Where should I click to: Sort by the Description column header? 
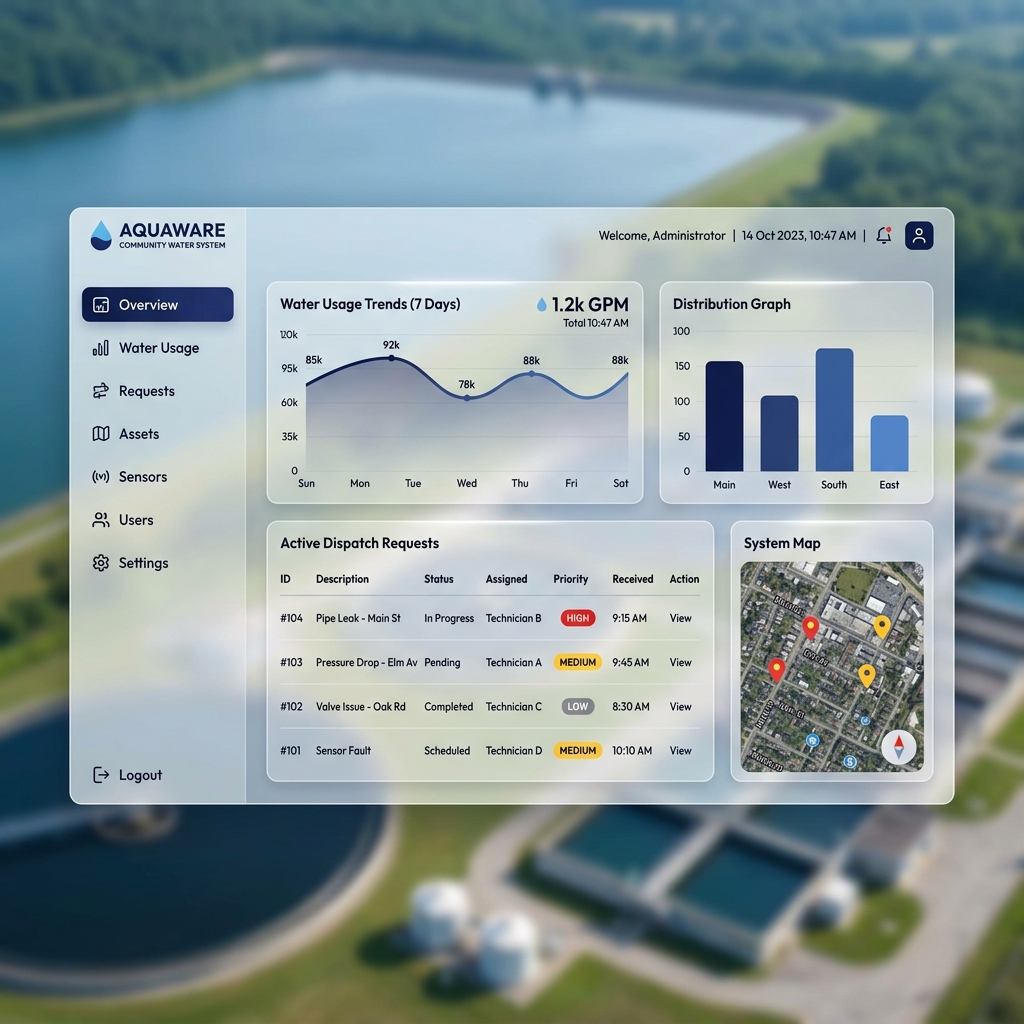pyautogui.click(x=342, y=579)
